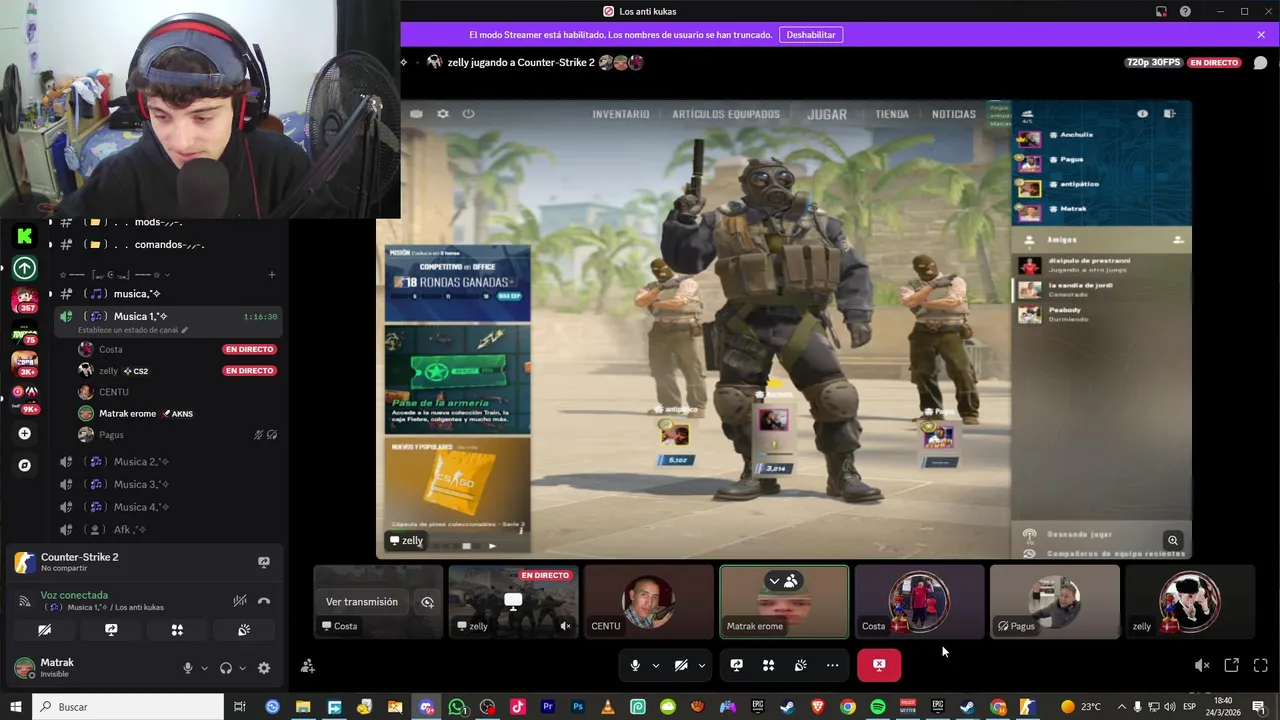Viewport: 1280px width, 720px height.
Task: Toggle camera in call control bar
Action: pyautogui.click(x=681, y=665)
